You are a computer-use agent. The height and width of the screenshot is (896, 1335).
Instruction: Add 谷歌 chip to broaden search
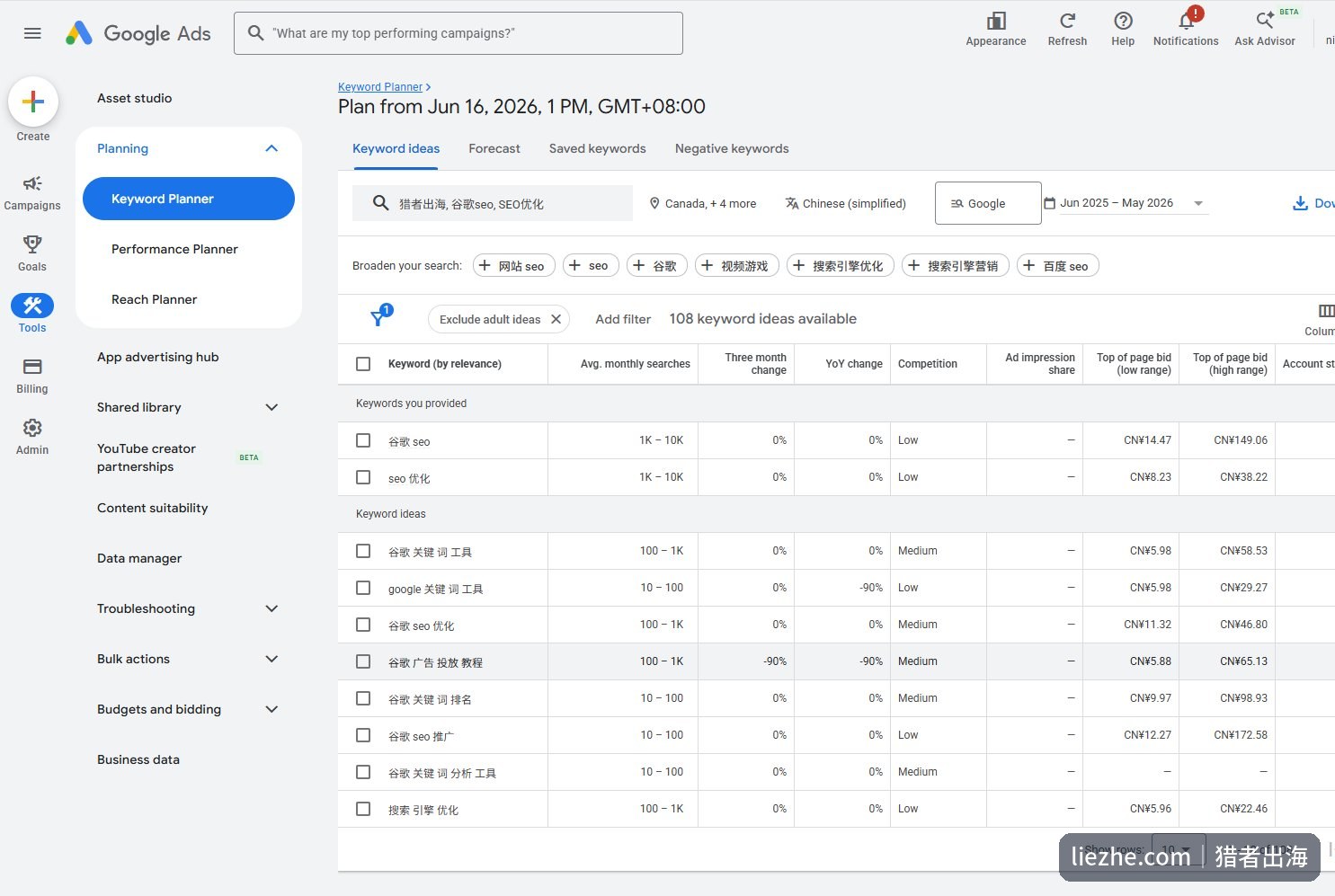657,265
